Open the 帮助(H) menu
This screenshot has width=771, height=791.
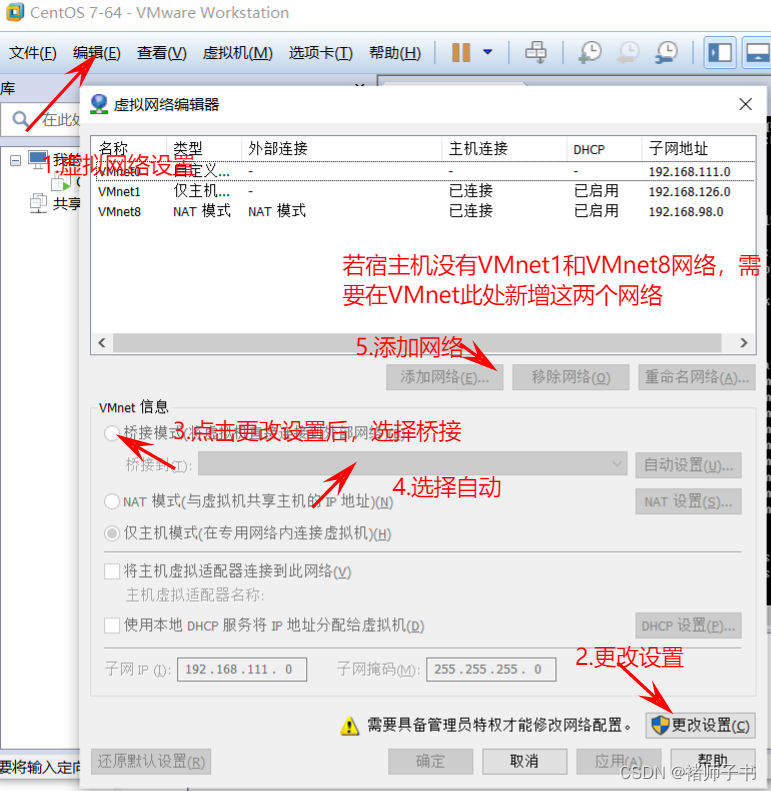(395, 52)
